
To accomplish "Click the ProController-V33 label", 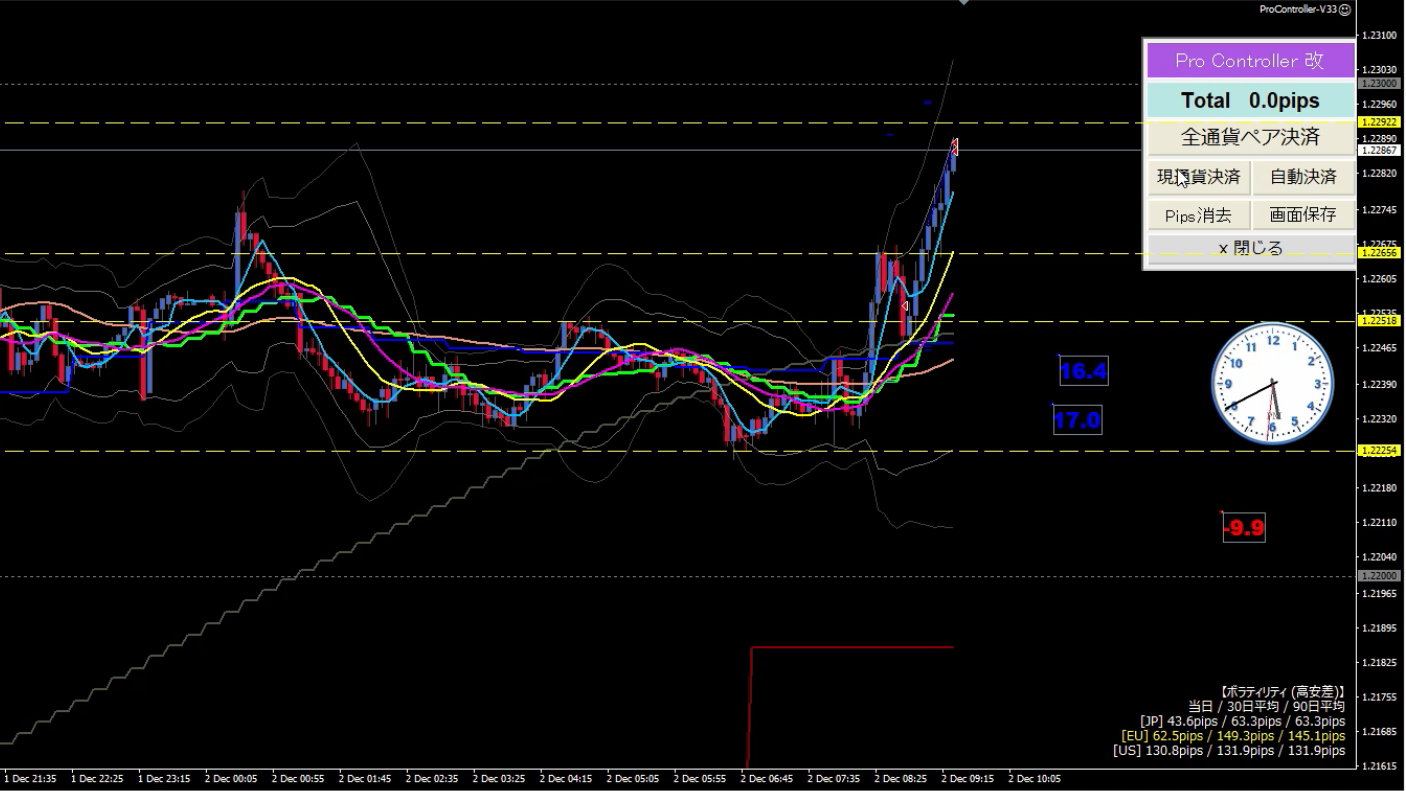I will (1297, 9).
